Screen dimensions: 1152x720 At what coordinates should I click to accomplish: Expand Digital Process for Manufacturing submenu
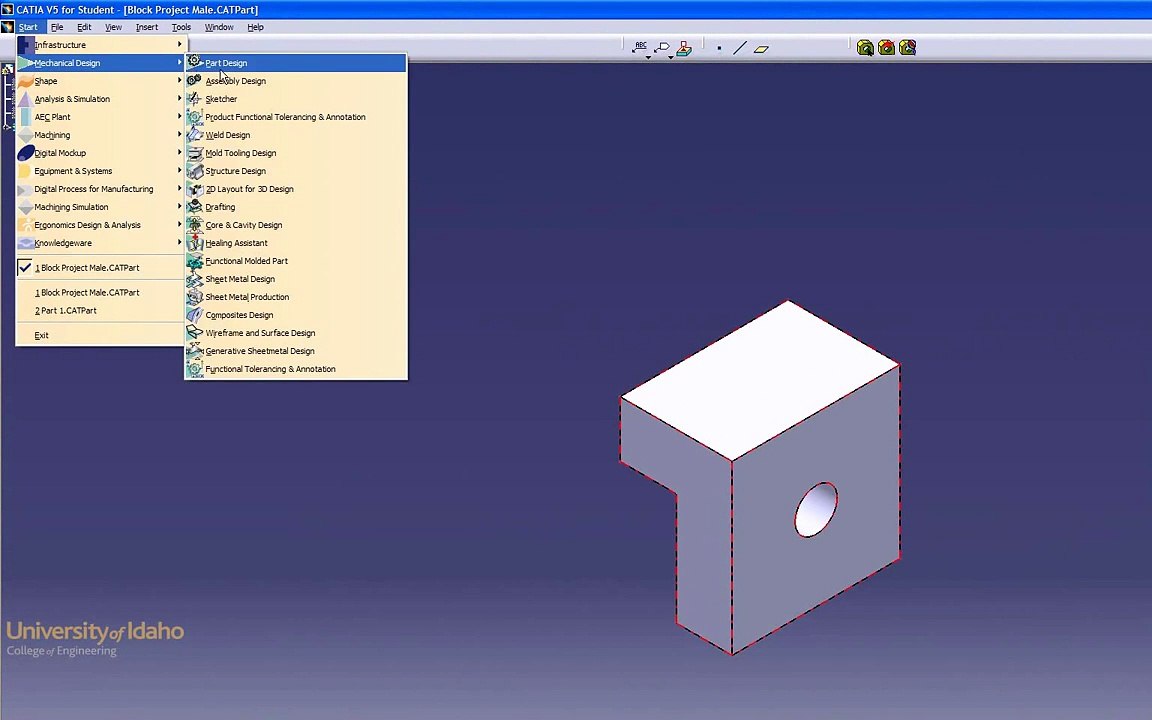coord(100,189)
